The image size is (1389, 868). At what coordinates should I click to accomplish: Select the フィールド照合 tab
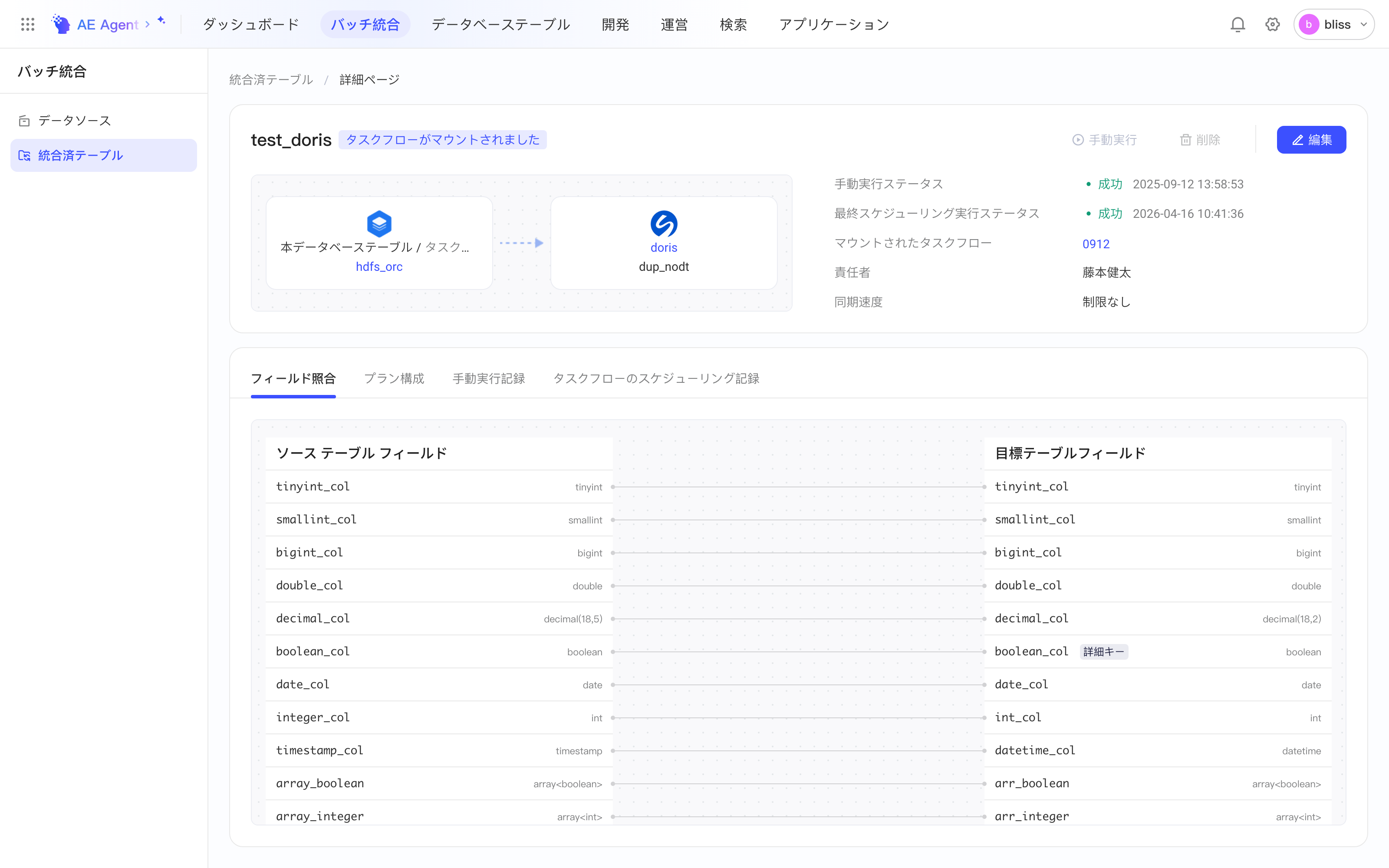tap(293, 378)
